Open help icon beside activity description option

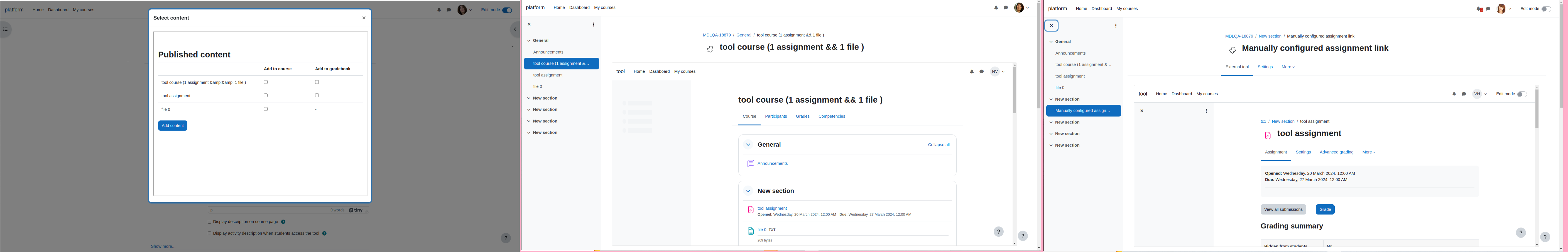(324, 234)
